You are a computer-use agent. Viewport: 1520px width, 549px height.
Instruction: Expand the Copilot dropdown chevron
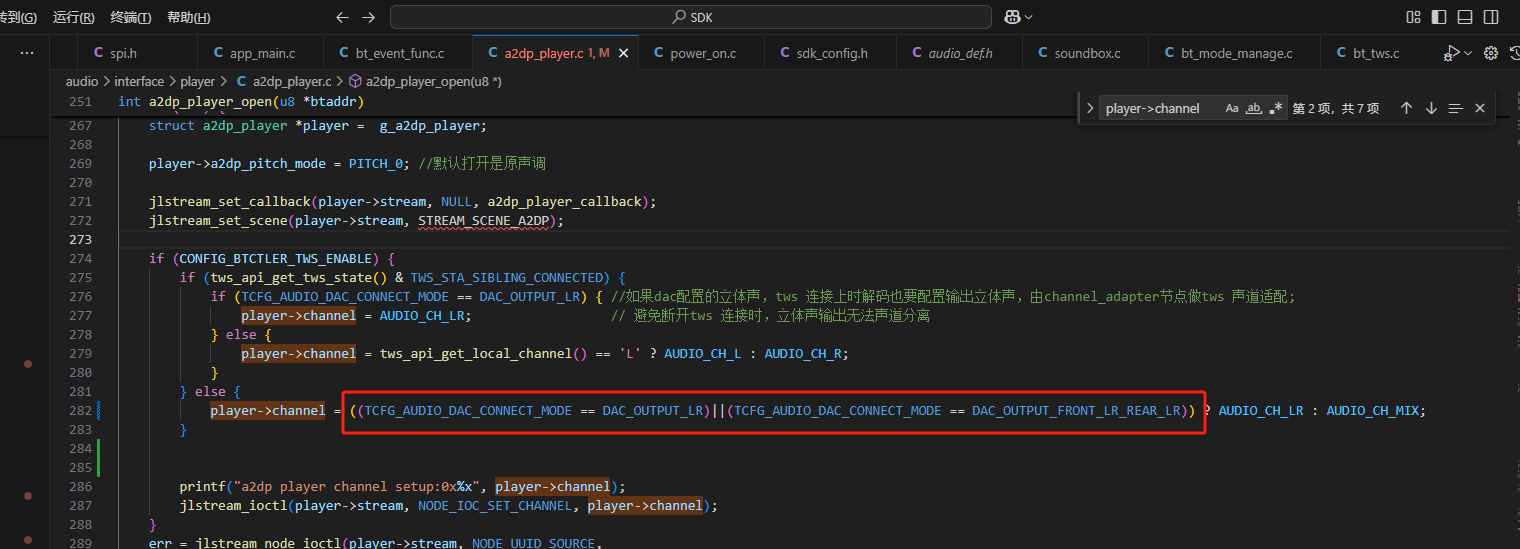(1029, 17)
